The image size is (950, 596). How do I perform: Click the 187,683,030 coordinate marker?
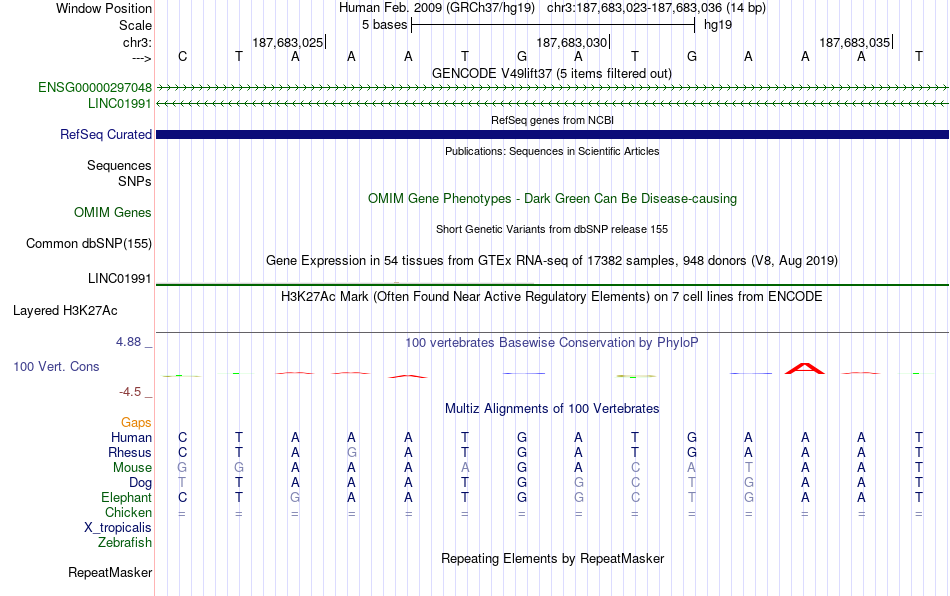(x=571, y=42)
